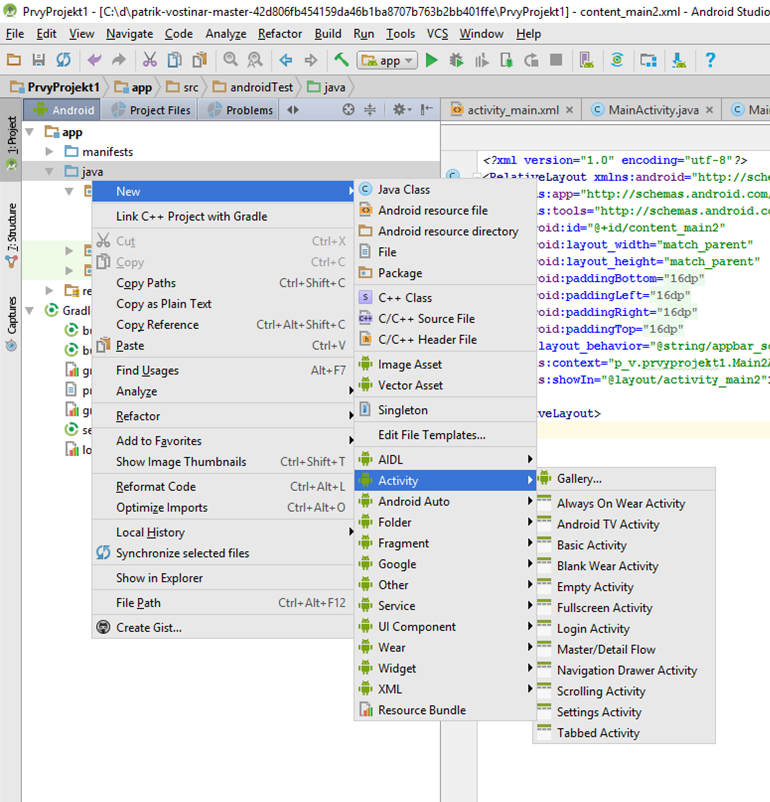Click the SDK Manager download icon
This screenshot has height=802, width=770.
679,60
